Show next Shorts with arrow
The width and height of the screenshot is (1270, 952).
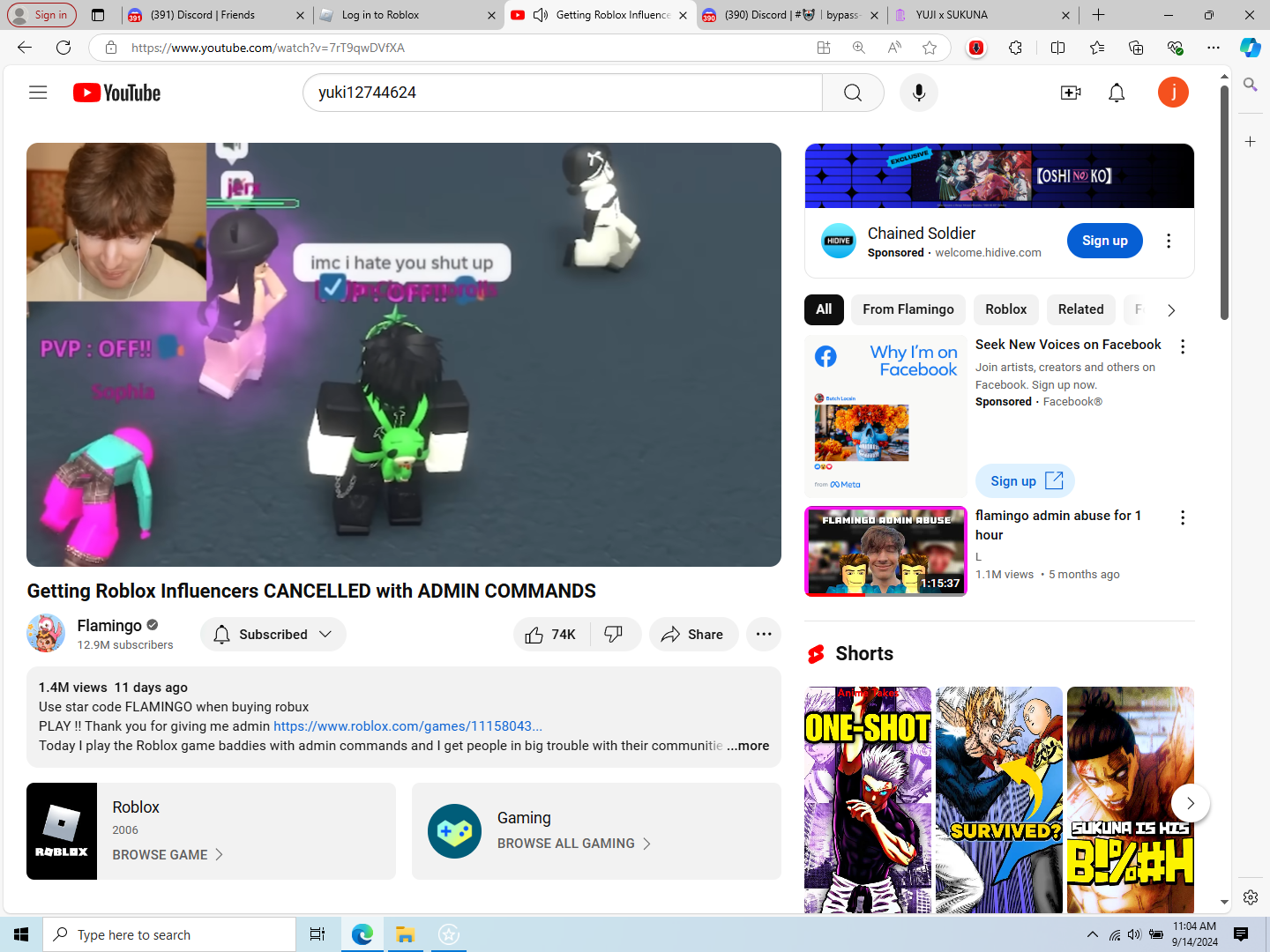[1191, 803]
